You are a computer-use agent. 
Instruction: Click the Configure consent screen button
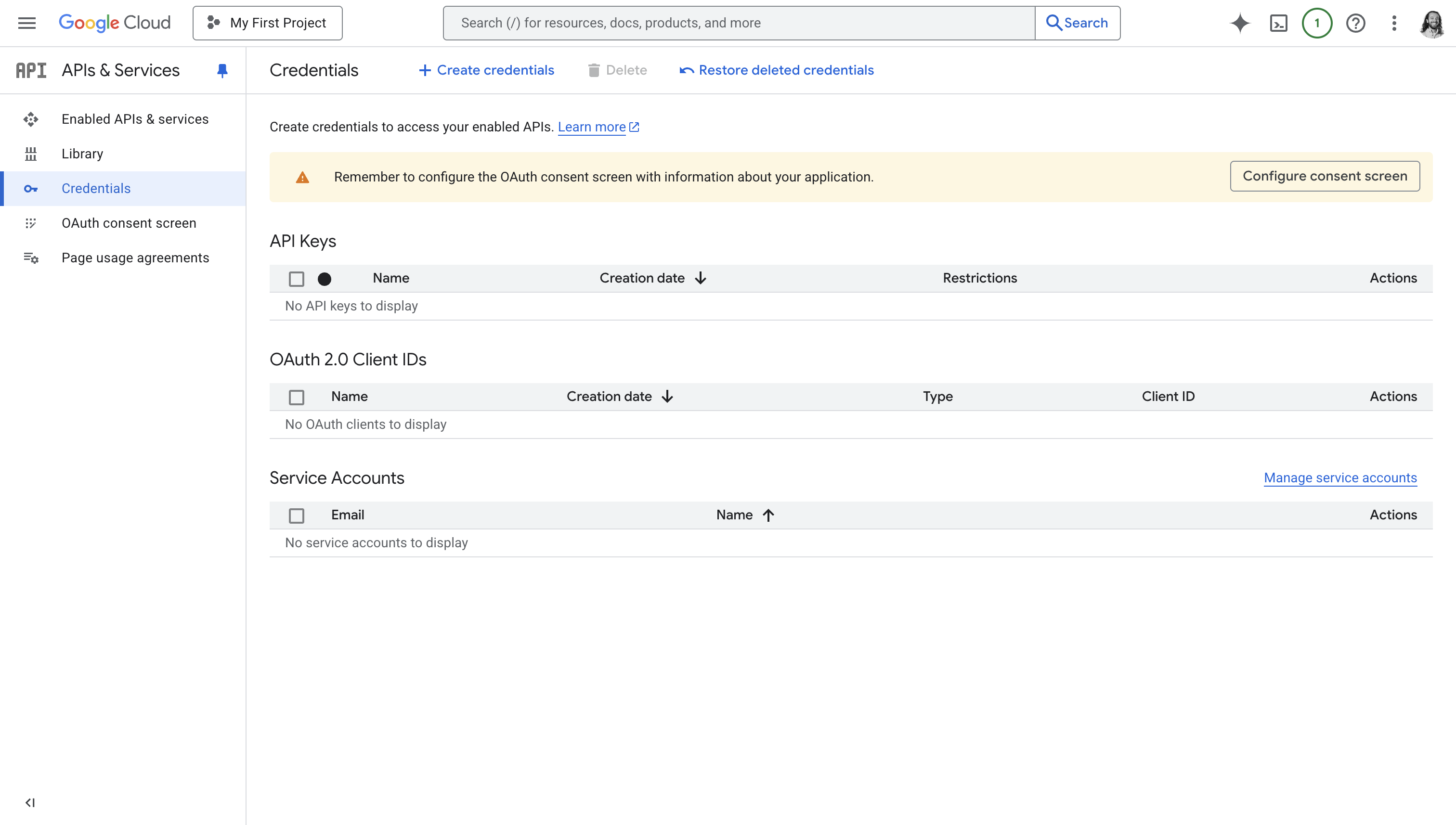1325,176
